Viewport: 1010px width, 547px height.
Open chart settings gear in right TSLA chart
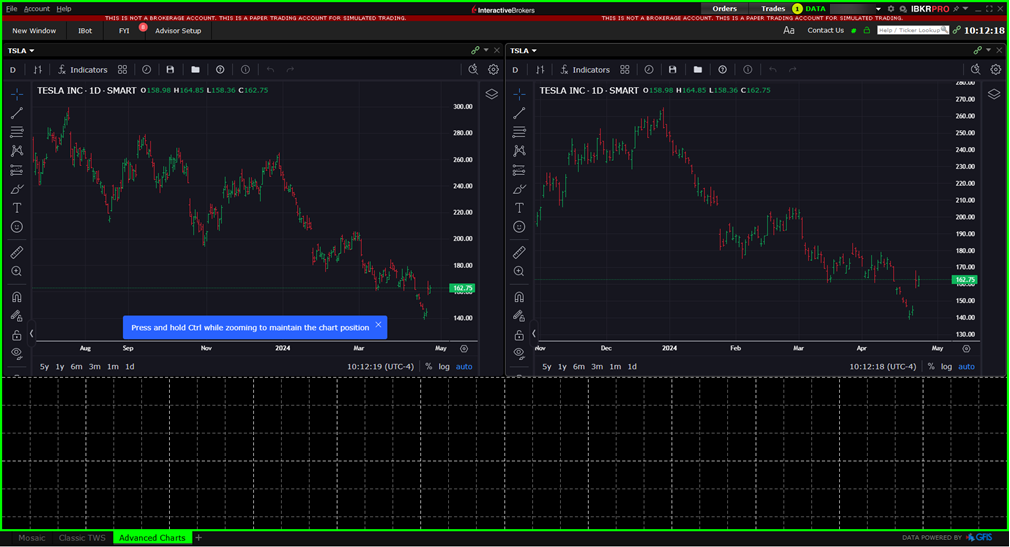pyautogui.click(x=996, y=70)
